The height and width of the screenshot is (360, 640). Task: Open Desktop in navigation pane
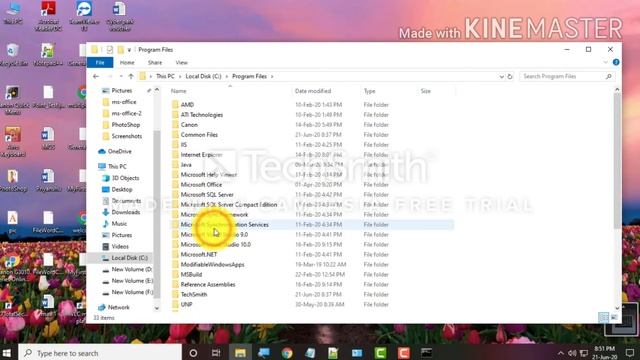[122, 189]
